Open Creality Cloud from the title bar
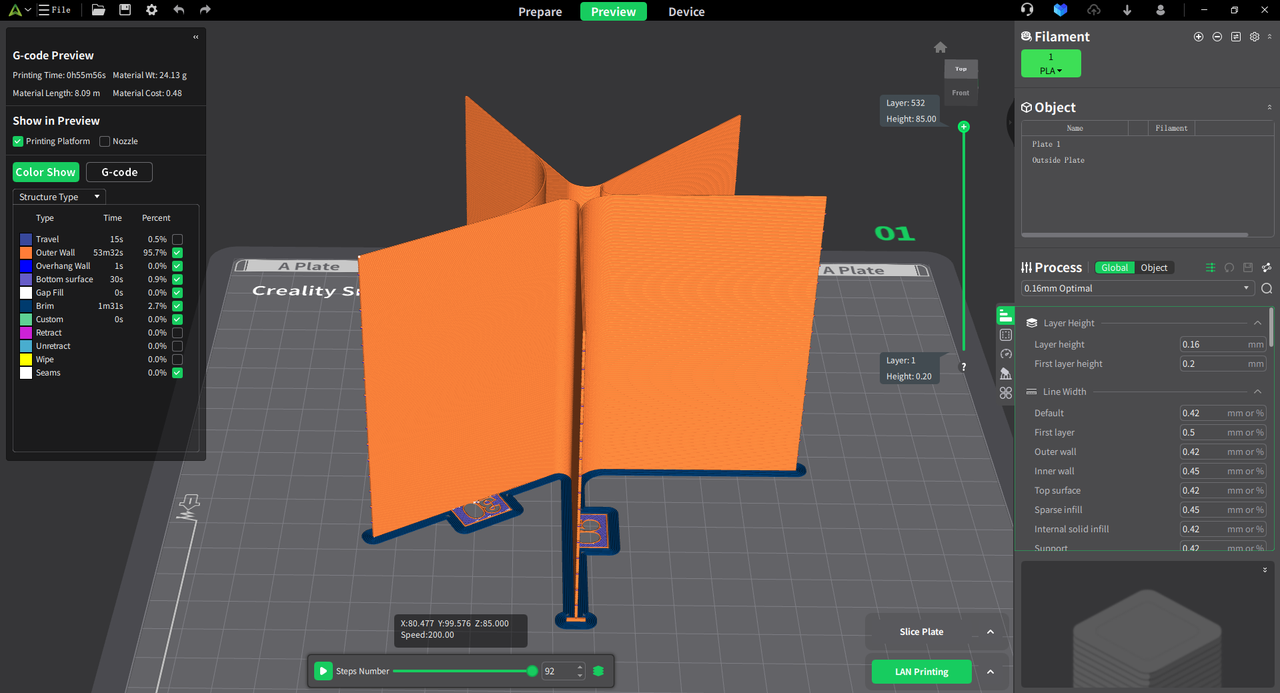 pyautogui.click(x=1060, y=10)
